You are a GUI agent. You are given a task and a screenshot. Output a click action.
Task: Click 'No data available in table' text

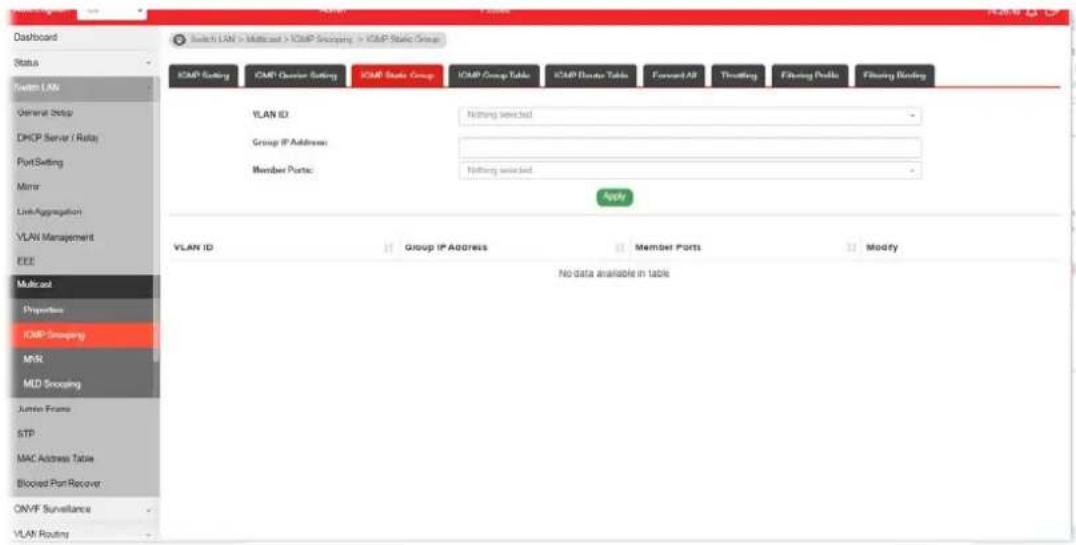pyautogui.click(x=614, y=274)
